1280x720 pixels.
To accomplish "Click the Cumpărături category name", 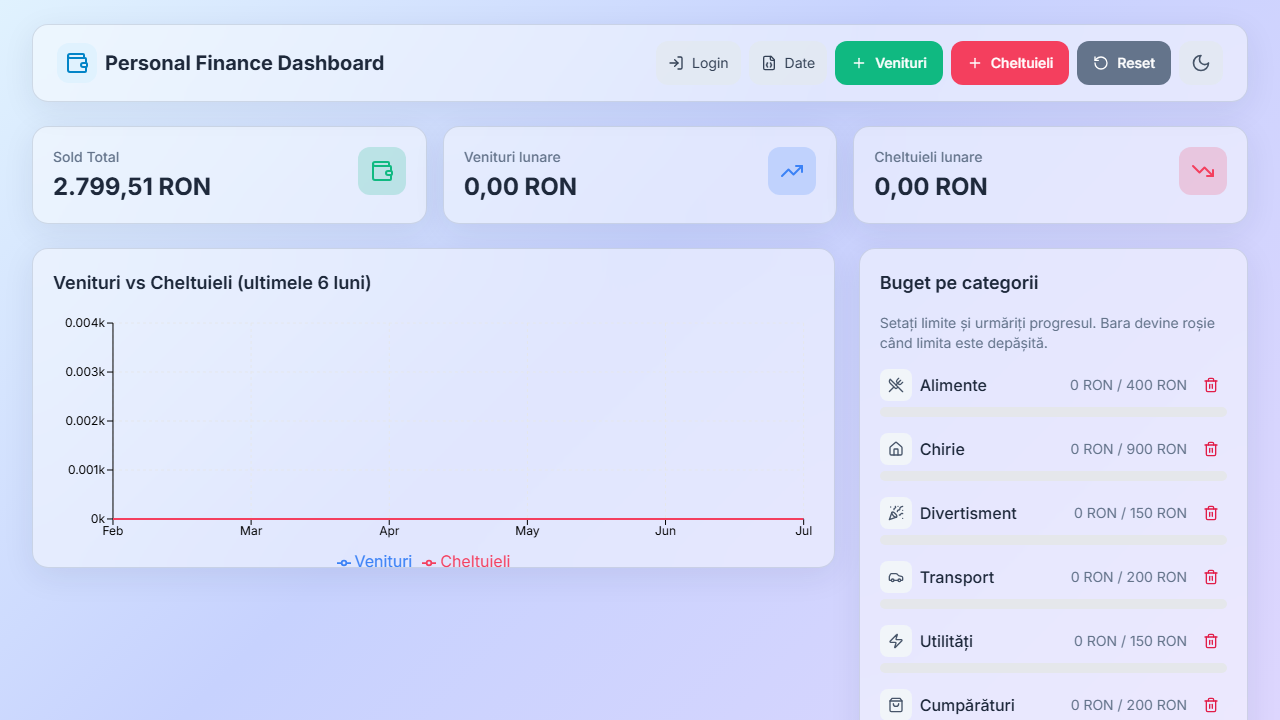I will click(967, 705).
